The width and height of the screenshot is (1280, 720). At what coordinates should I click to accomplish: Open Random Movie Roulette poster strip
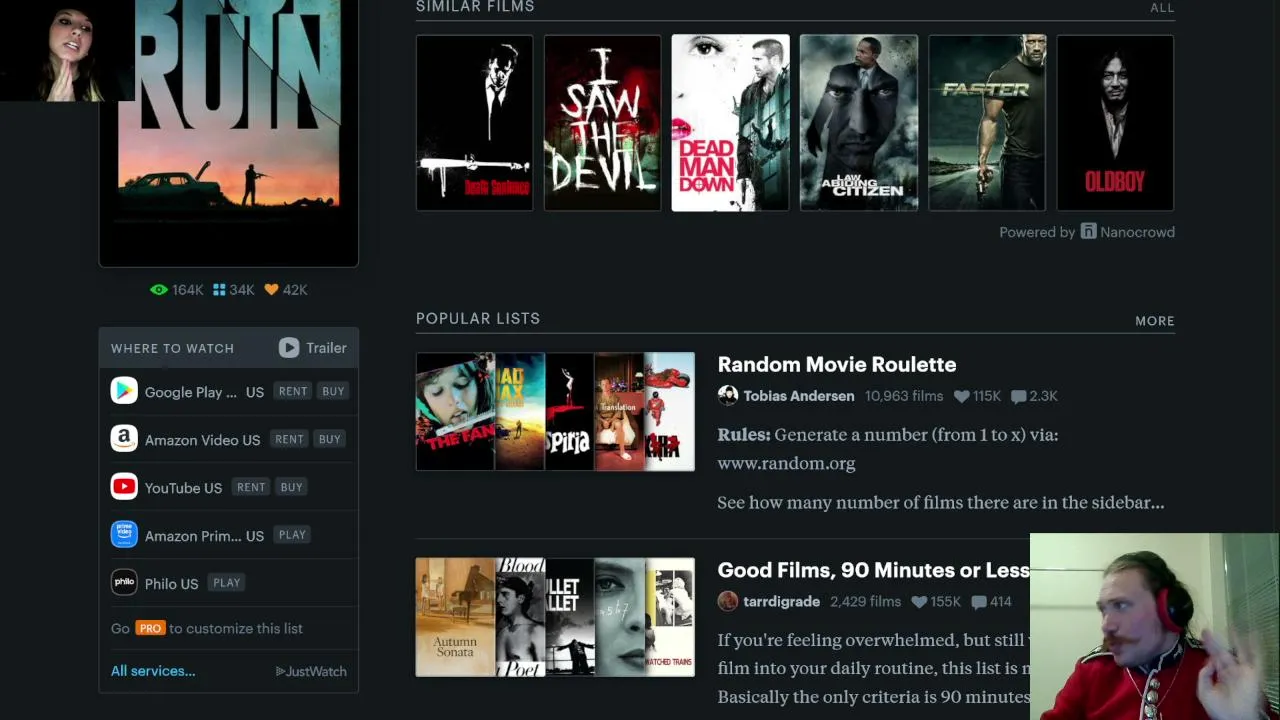point(555,411)
